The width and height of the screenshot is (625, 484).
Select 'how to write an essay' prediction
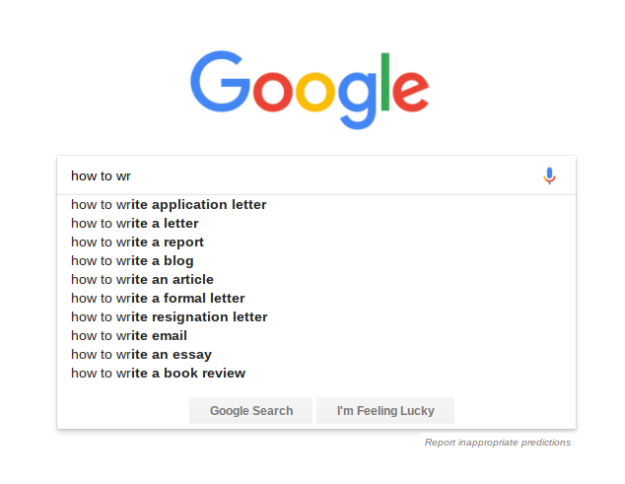[x=141, y=354]
